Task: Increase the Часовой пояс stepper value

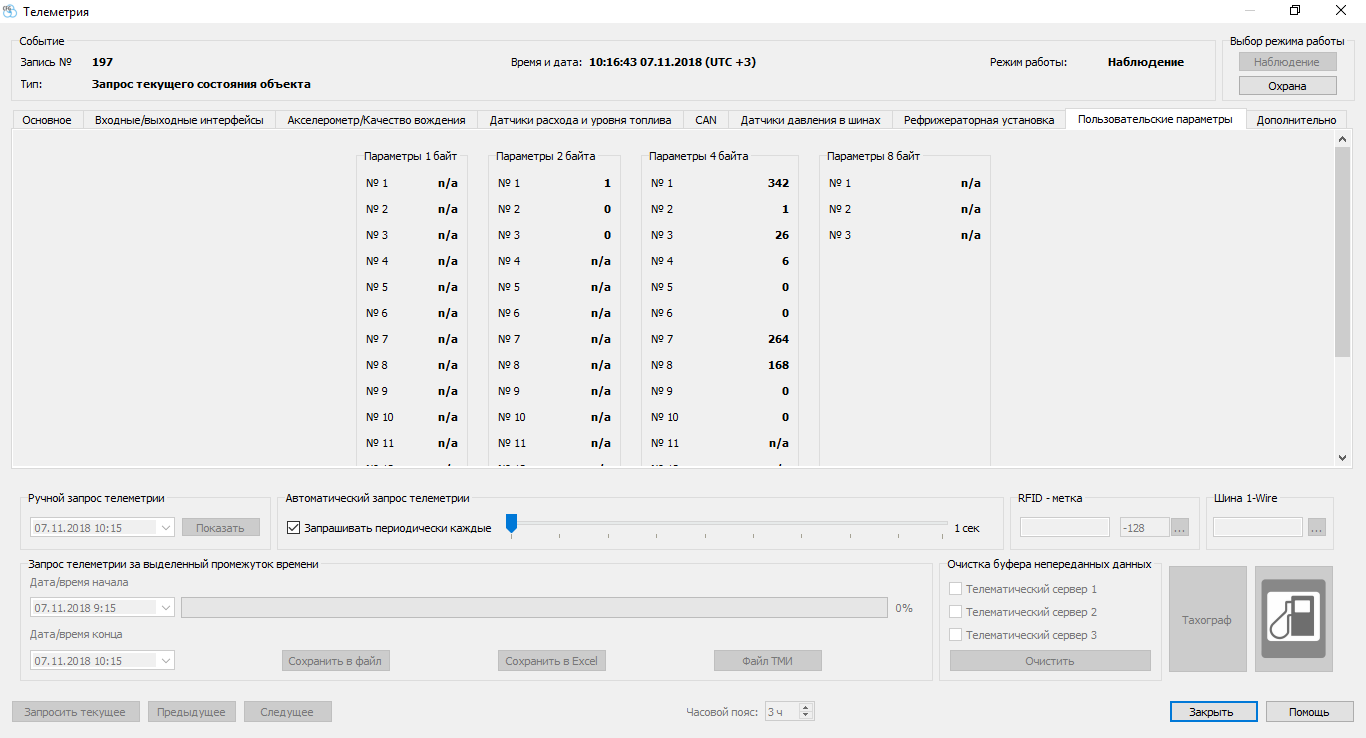Action: coord(807,707)
